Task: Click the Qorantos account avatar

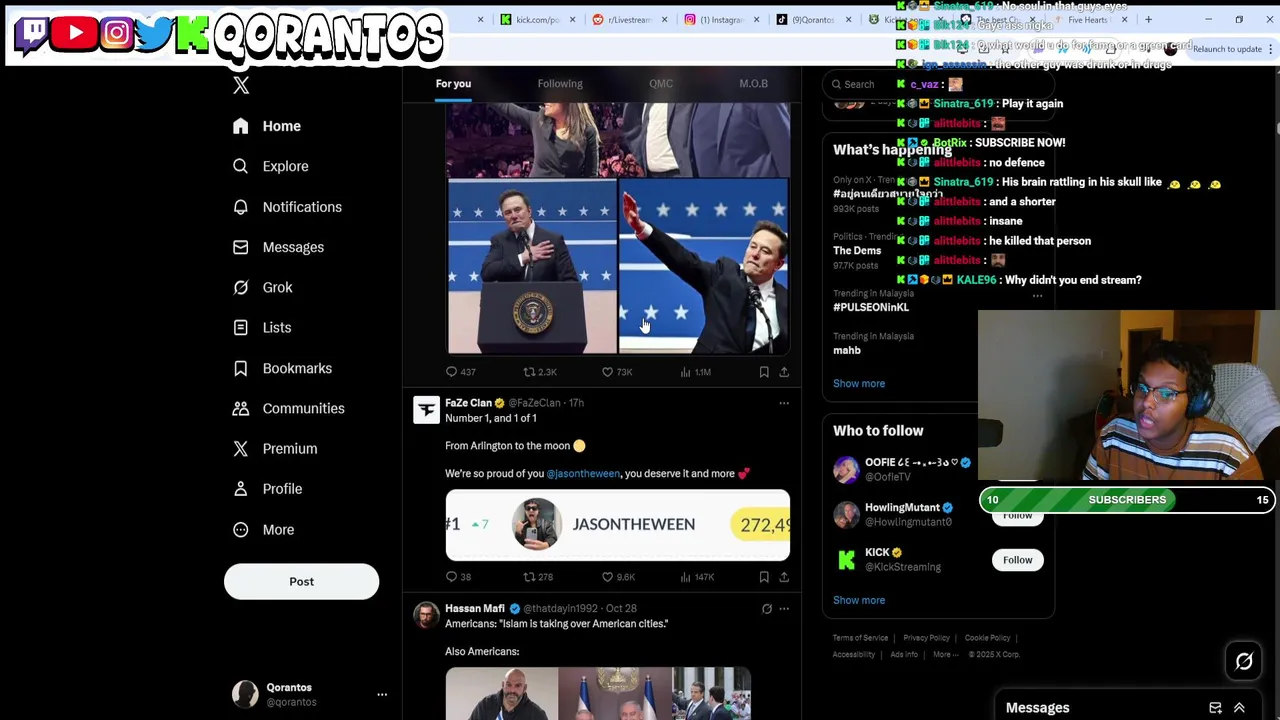Action: coord(245,694)
